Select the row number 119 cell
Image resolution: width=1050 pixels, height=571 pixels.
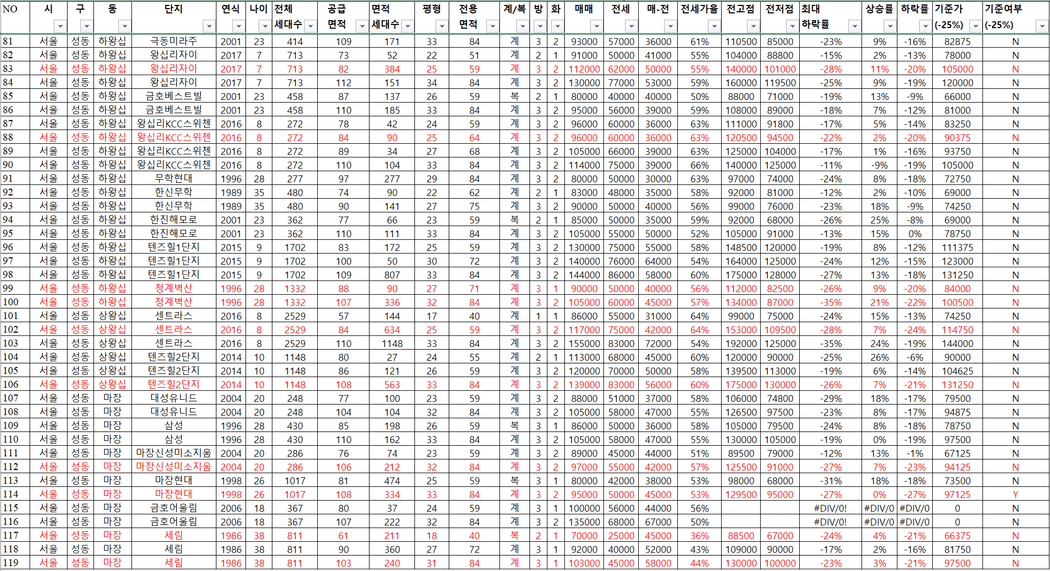pyautogui.click(x=15, y=563)
